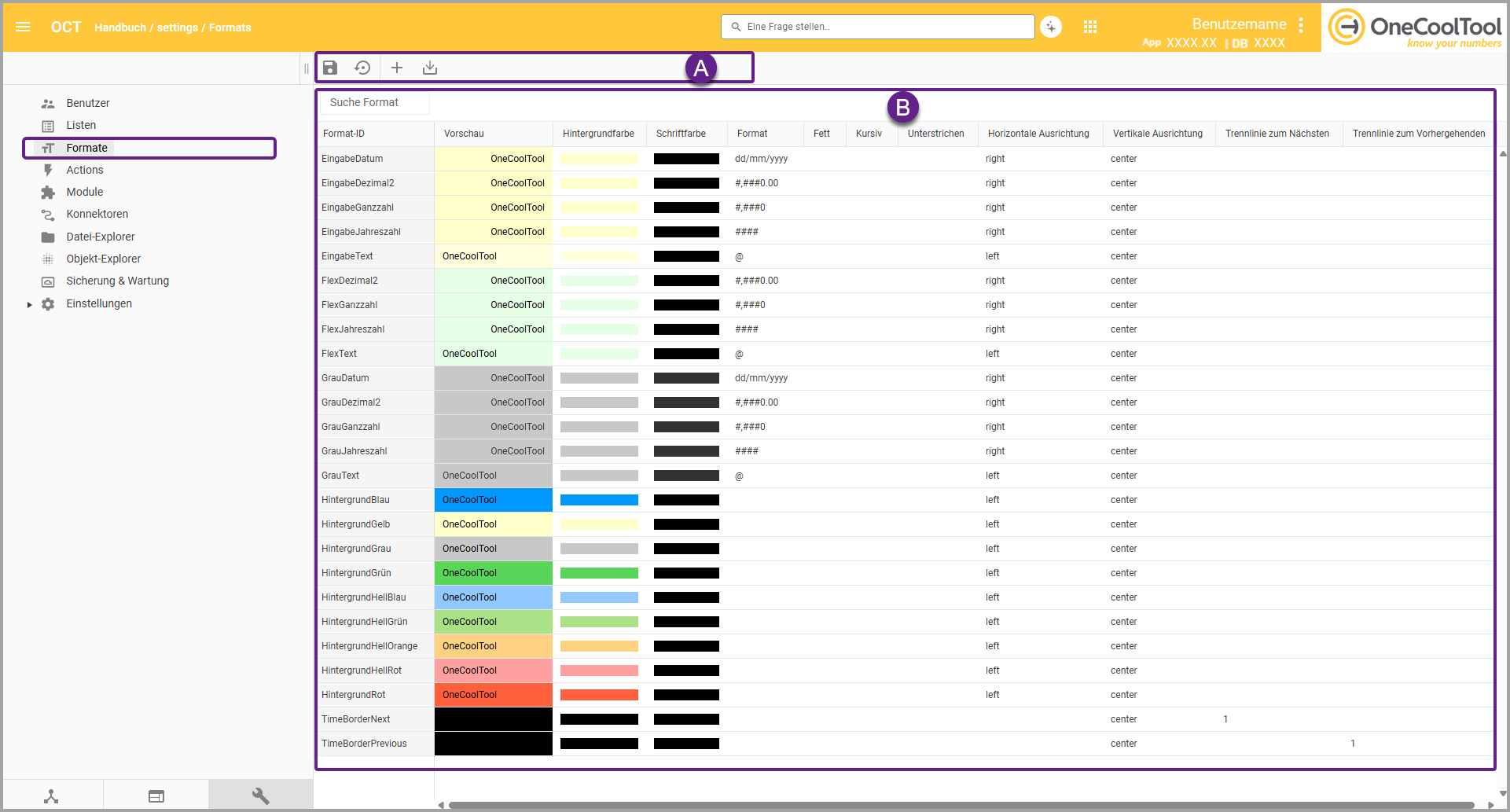Screen dimensions: 1510x812
Task: Click HintergrundBlau background color swatch
Action: (x=599, y=500)
